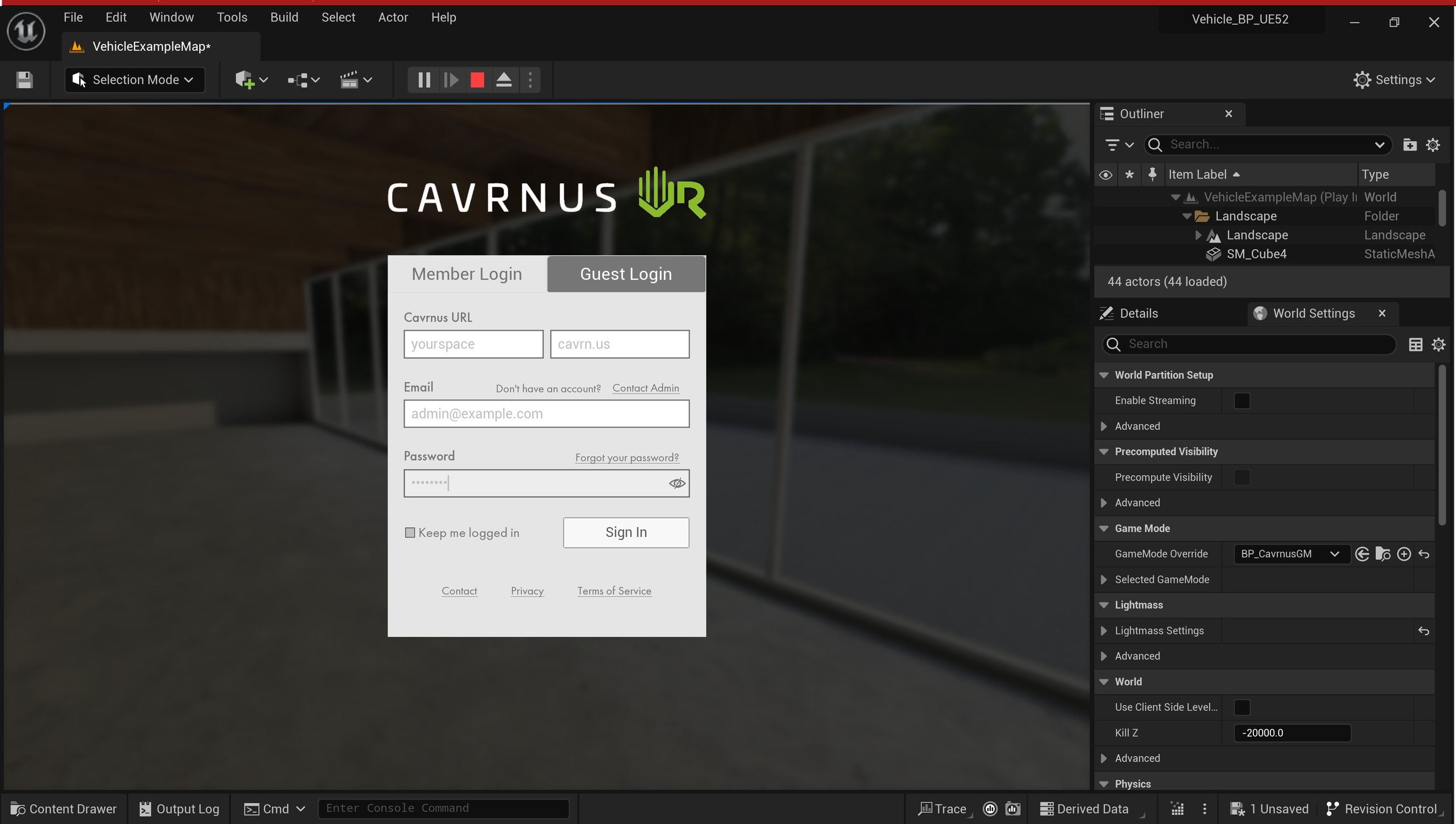This screenshot has height=824, width=1456.
Task: Open Outliner settings gear icon
Action: pyautogui.click(x=1433, y=145)
